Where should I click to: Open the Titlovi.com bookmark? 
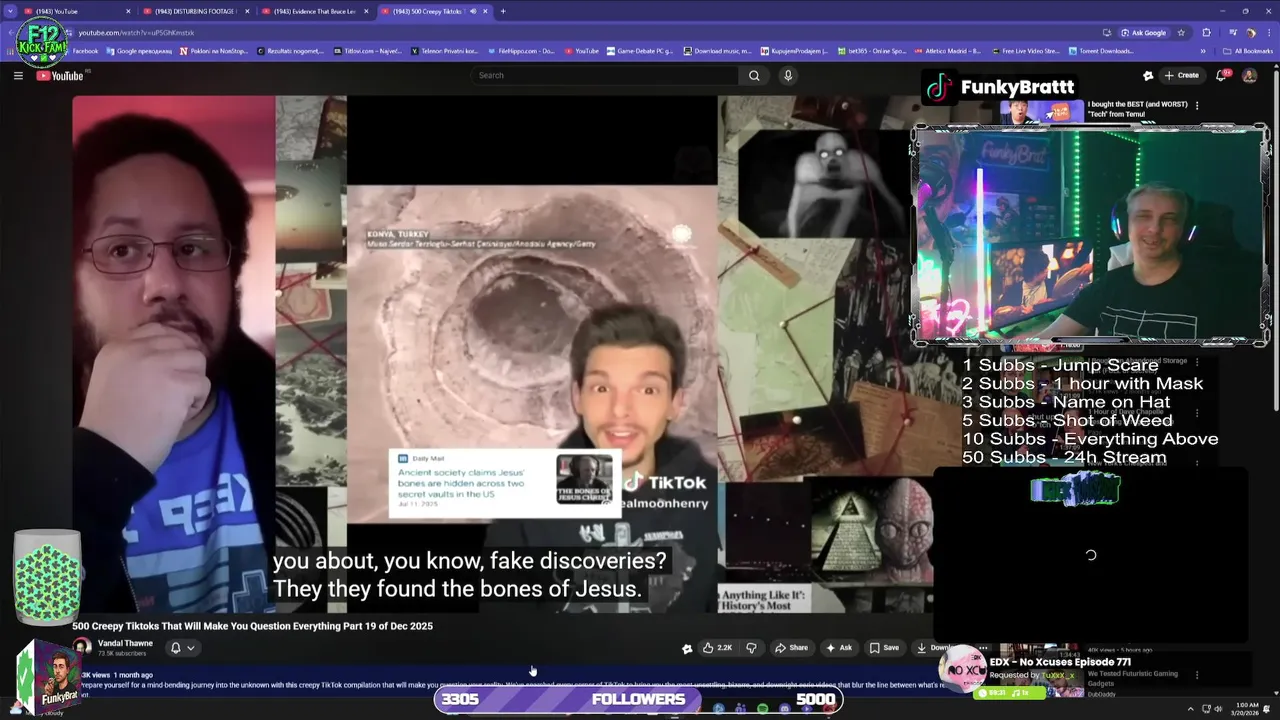point(368,51)
